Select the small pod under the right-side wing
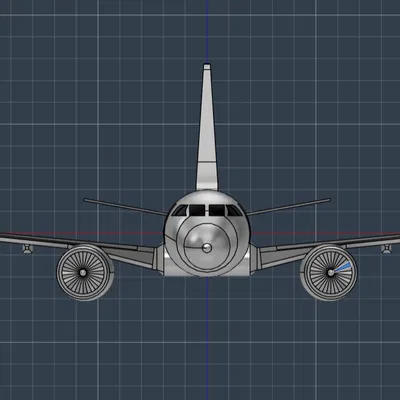This screenshot has width=400, height=400. click(386, 248)
